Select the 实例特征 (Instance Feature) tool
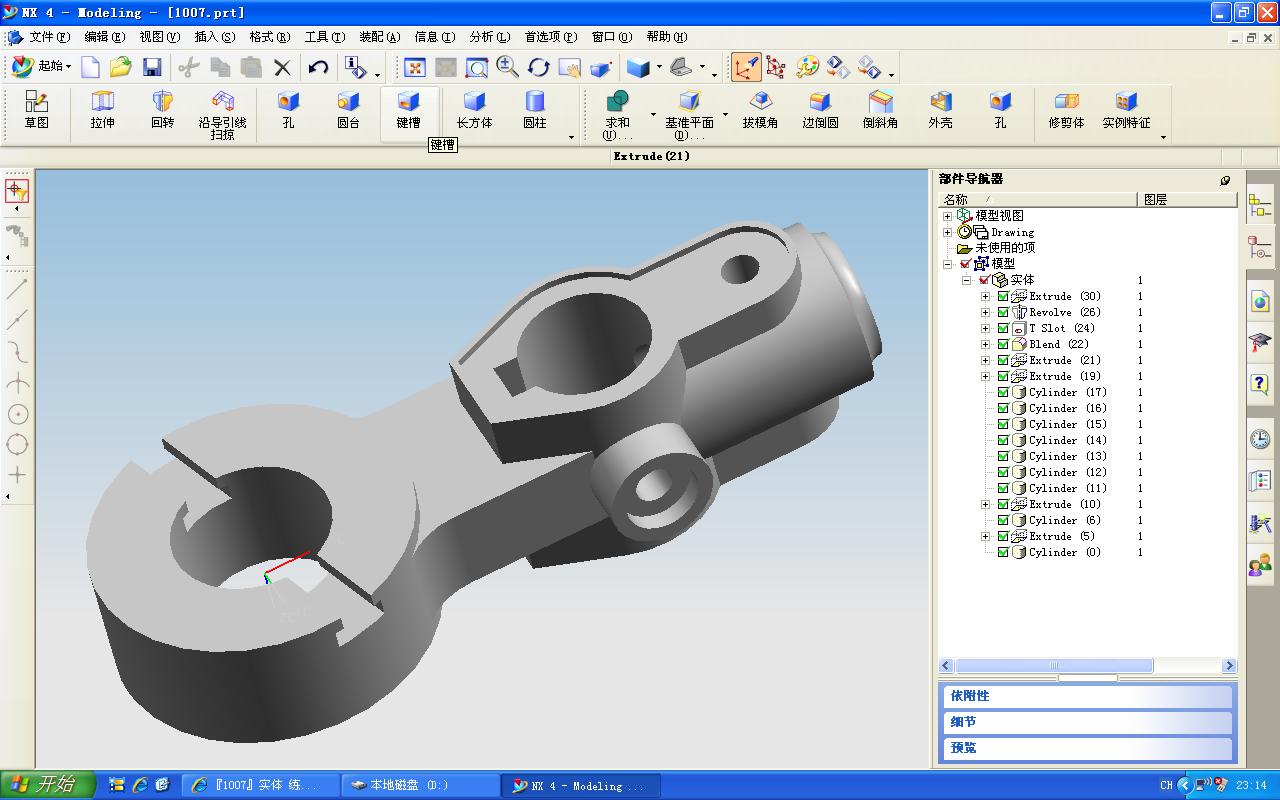 (x=1126, y=110)
